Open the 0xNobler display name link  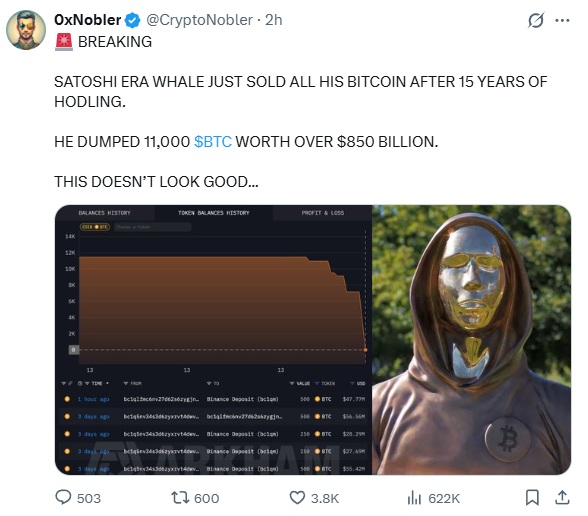(87, 20)
